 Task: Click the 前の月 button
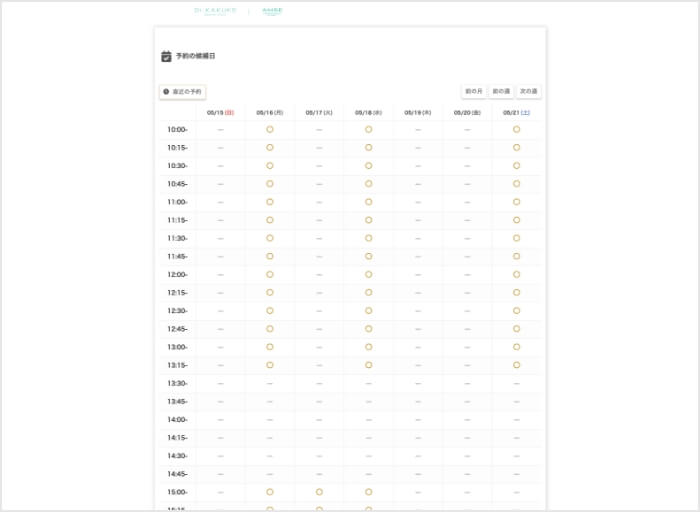[473, 91]
